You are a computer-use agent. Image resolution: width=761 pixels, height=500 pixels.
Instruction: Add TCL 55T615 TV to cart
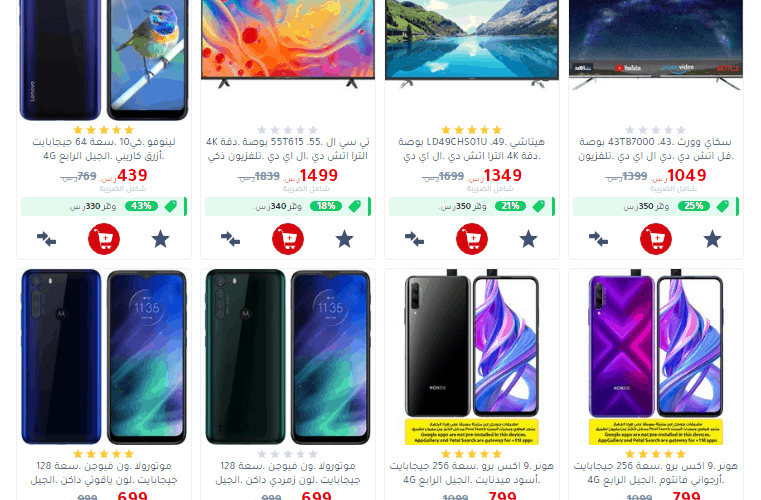[x=288, y=239]
